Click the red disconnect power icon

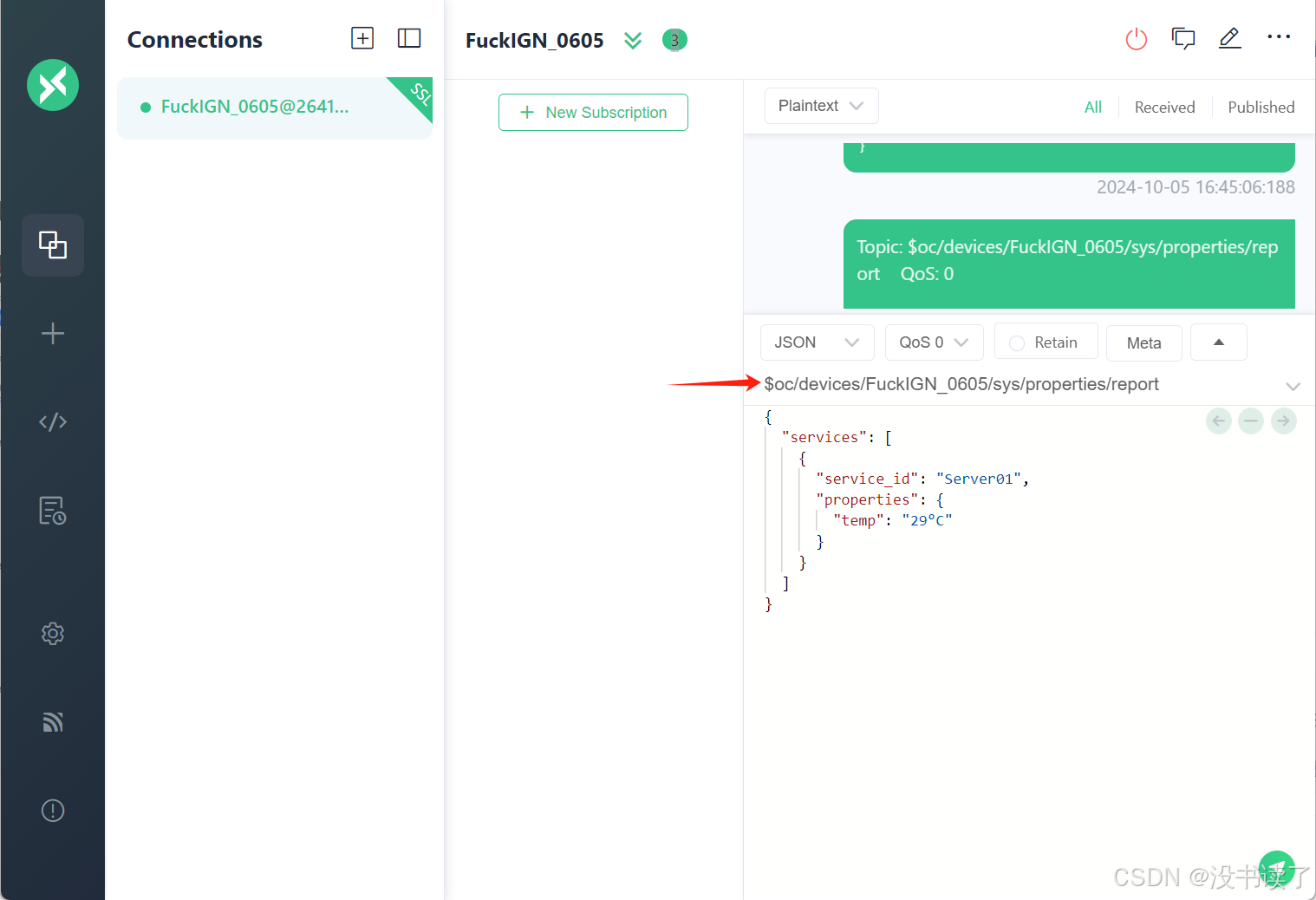[x=1137, y=39]
